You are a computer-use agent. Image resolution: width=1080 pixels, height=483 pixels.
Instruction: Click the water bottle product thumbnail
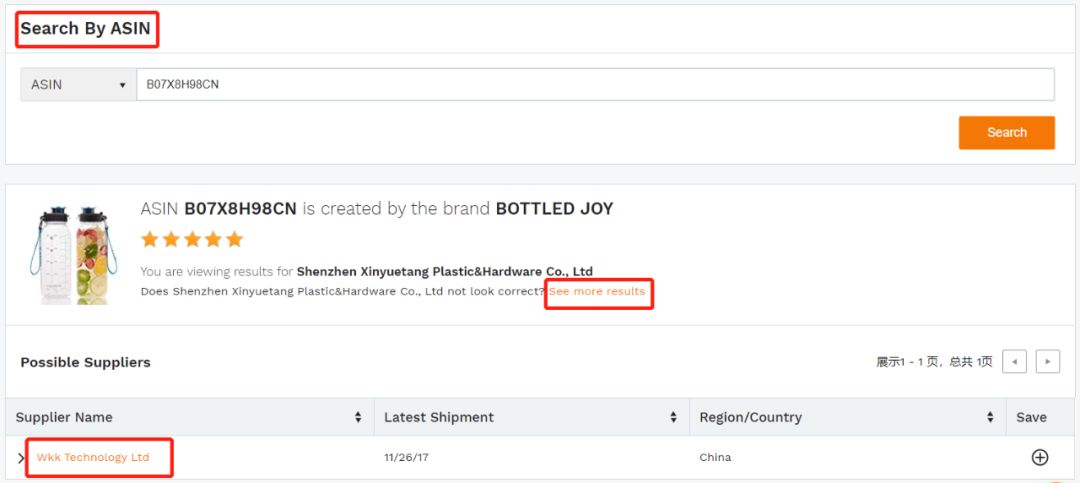[68, 254]
